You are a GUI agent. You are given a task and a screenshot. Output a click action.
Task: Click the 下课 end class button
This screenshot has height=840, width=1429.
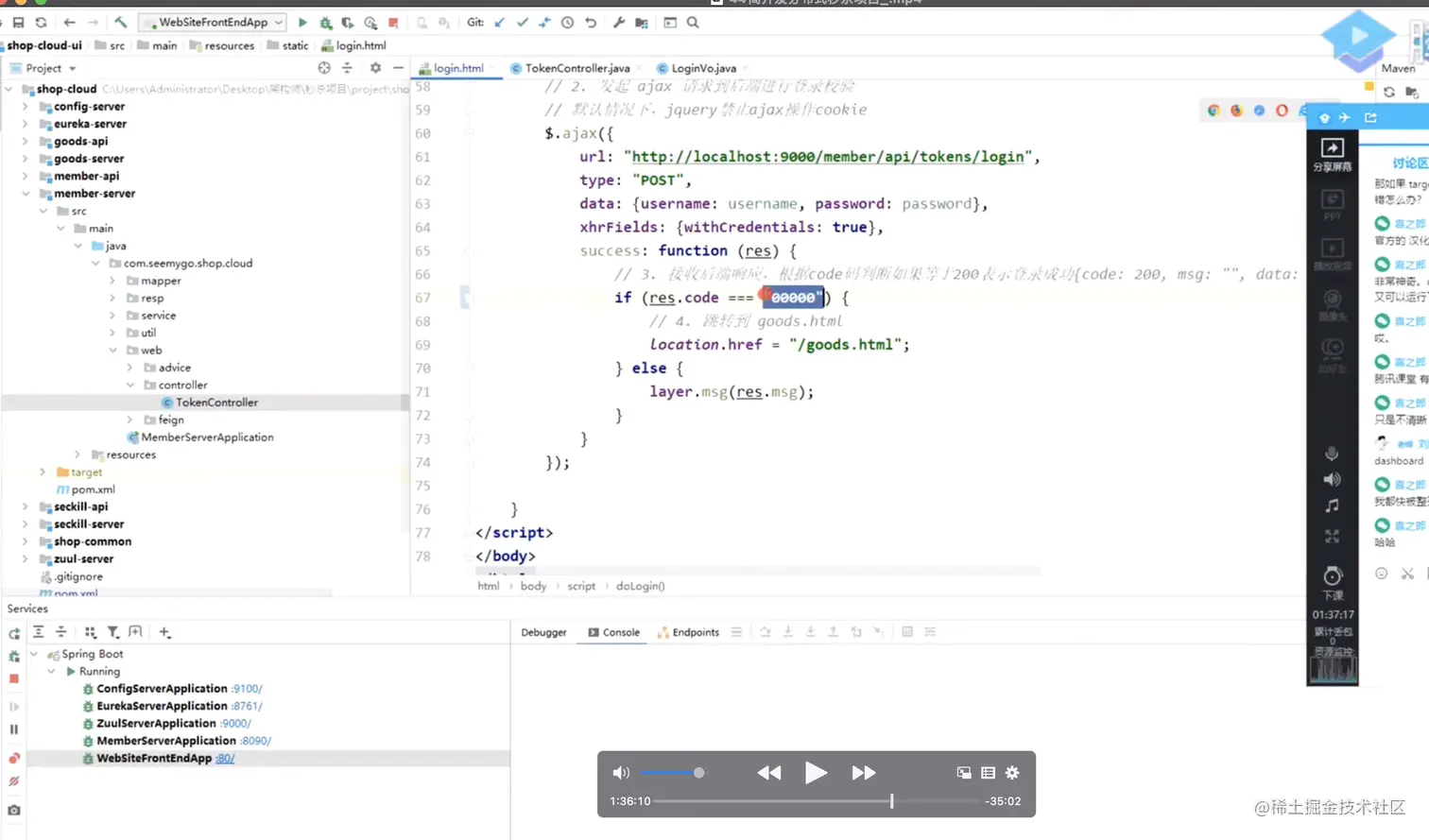[1333, 583]
